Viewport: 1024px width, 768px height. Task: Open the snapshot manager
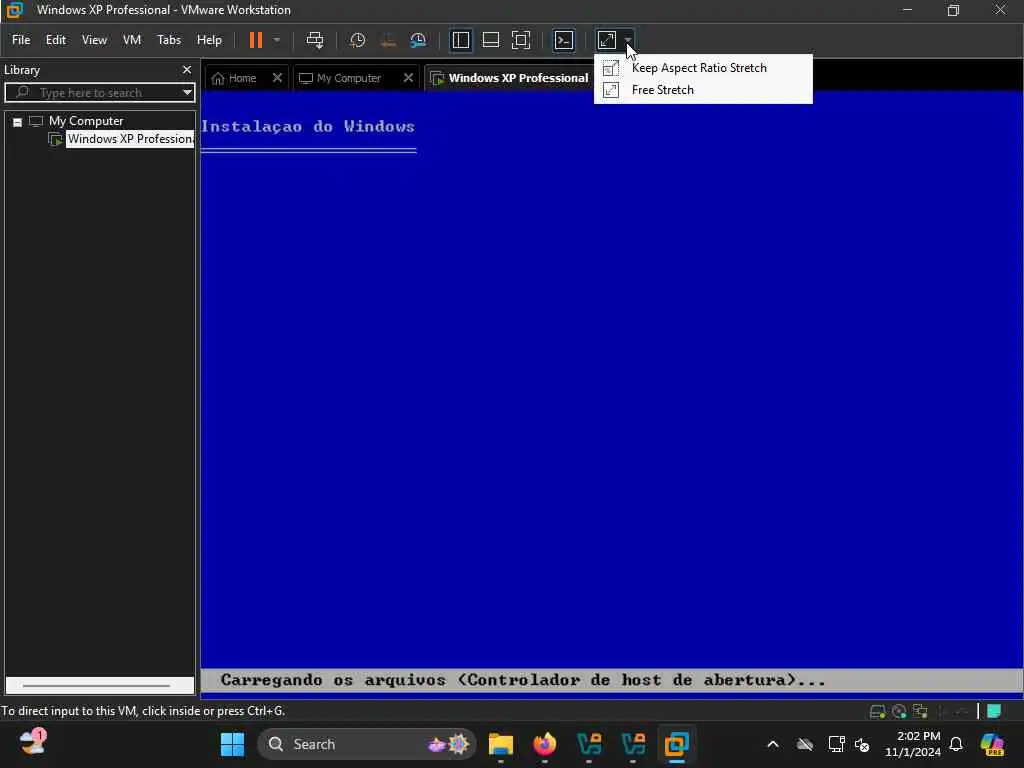[x=418, y=40]
